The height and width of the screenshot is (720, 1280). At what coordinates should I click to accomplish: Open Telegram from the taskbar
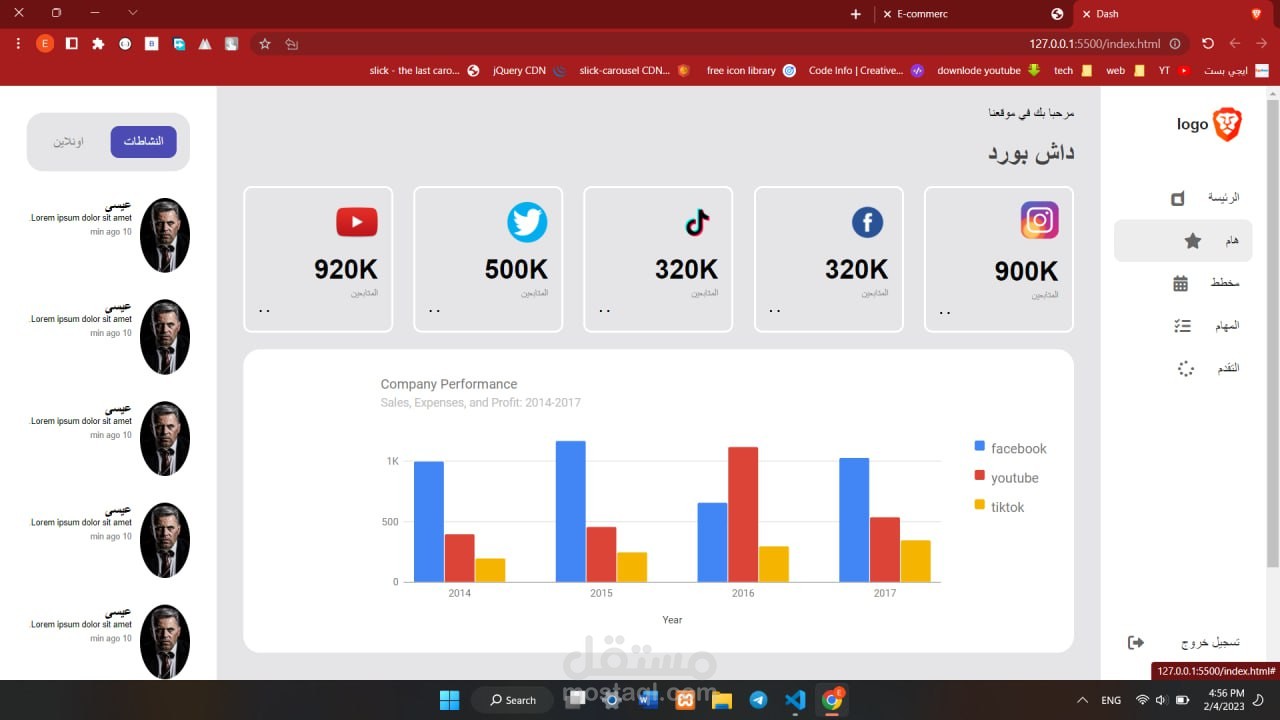click(758, 700)
